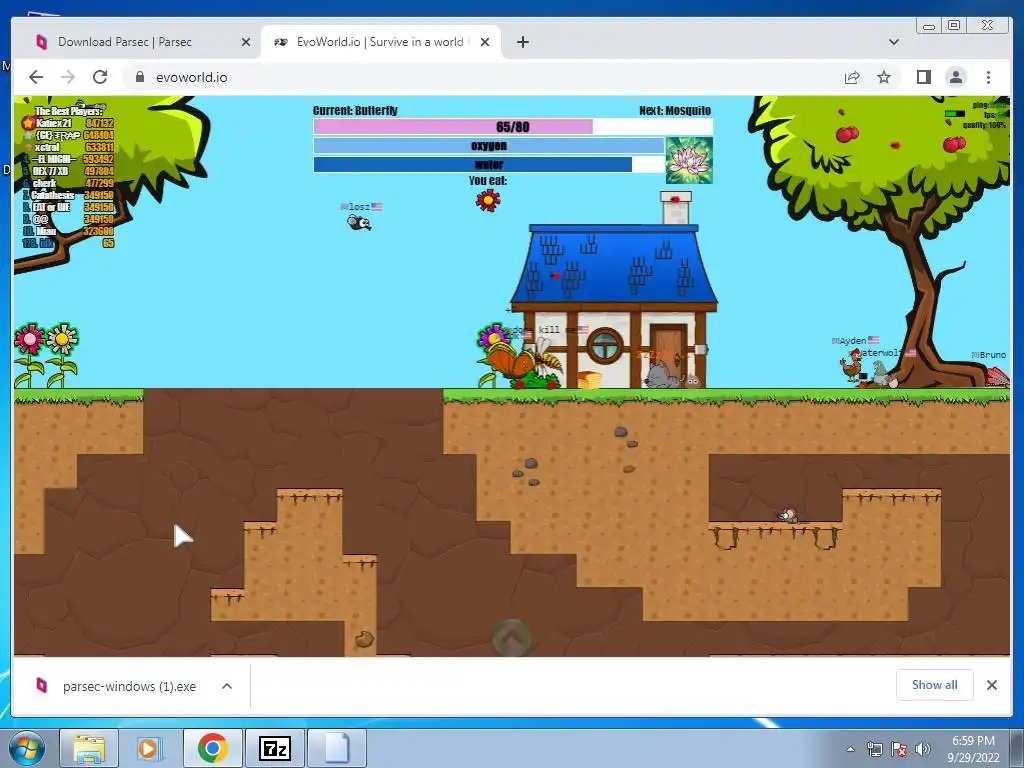Click the red flower under You eat
Screen dimensions: 1024x768
click(x=488, y=200)
